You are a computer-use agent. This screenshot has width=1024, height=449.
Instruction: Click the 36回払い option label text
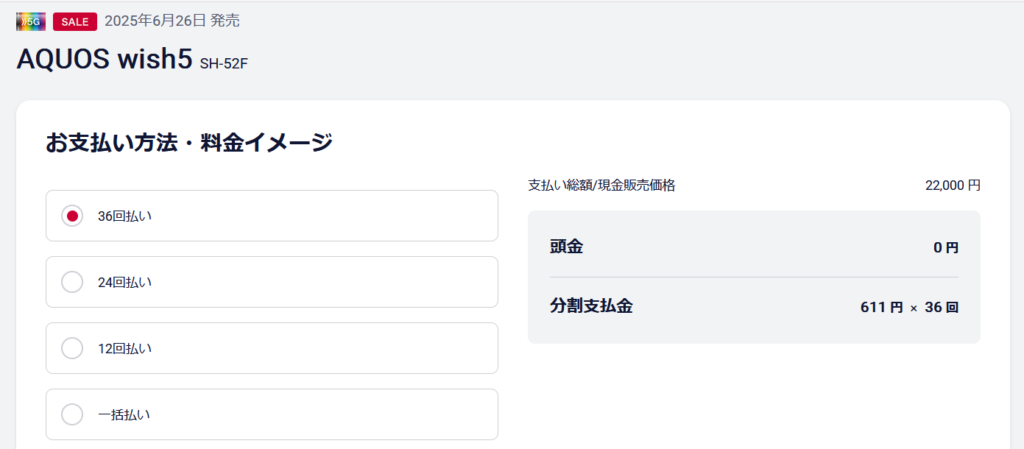[x=125, y=216]
